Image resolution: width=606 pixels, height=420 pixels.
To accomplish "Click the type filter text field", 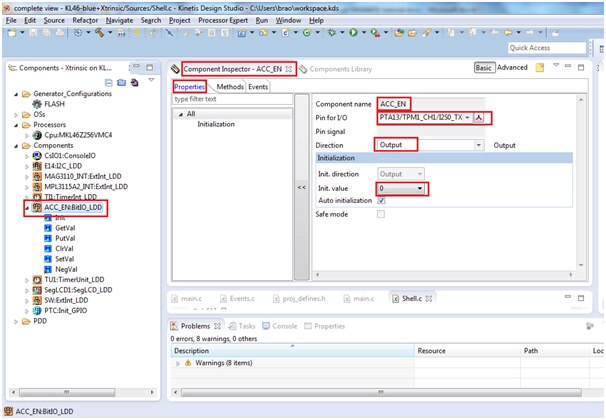I will click(232, 99).
